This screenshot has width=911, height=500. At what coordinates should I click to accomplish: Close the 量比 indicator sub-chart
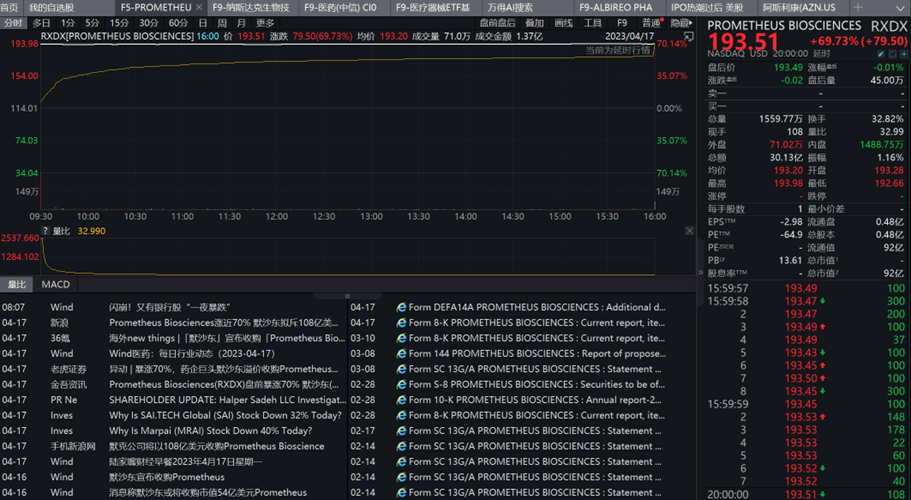[x=689, y=231]
